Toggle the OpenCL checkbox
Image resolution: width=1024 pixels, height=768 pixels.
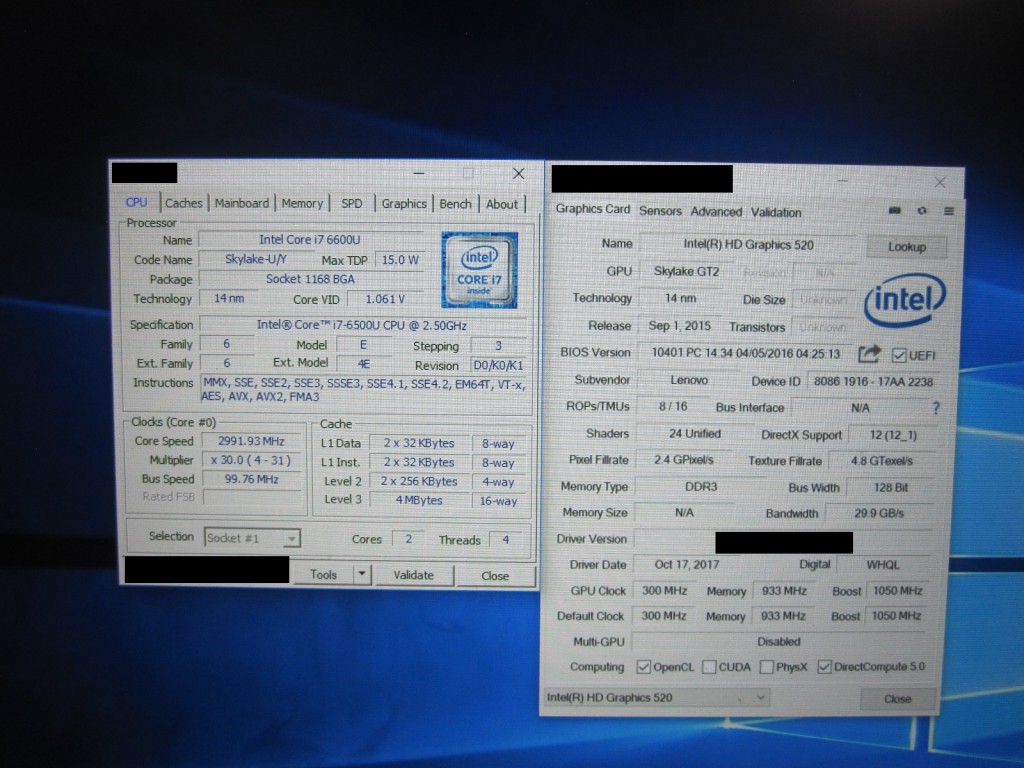(x=643, y=667)
